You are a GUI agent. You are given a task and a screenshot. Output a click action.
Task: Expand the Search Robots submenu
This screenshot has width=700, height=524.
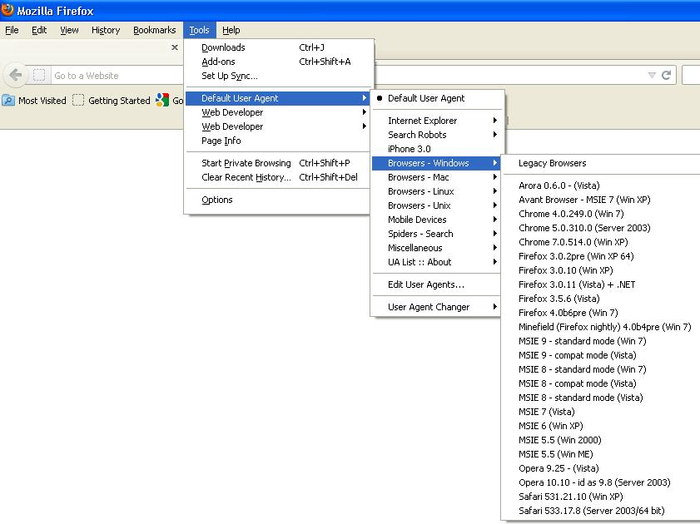438,135
